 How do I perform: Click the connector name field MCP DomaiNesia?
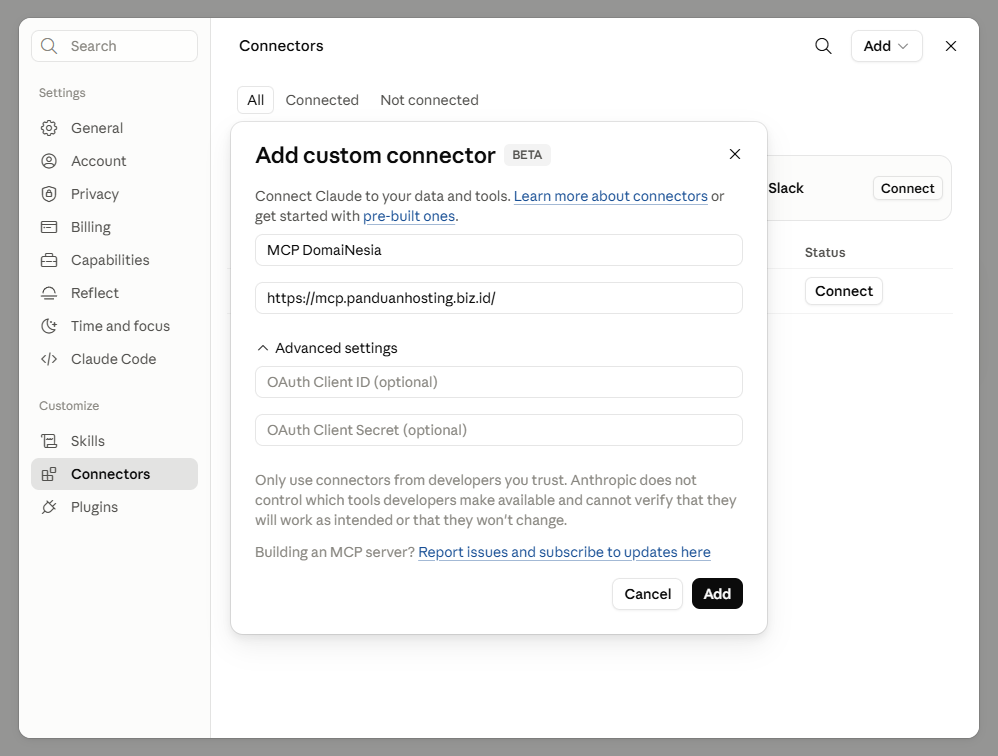pyautogui.click(x=499, y=250)
